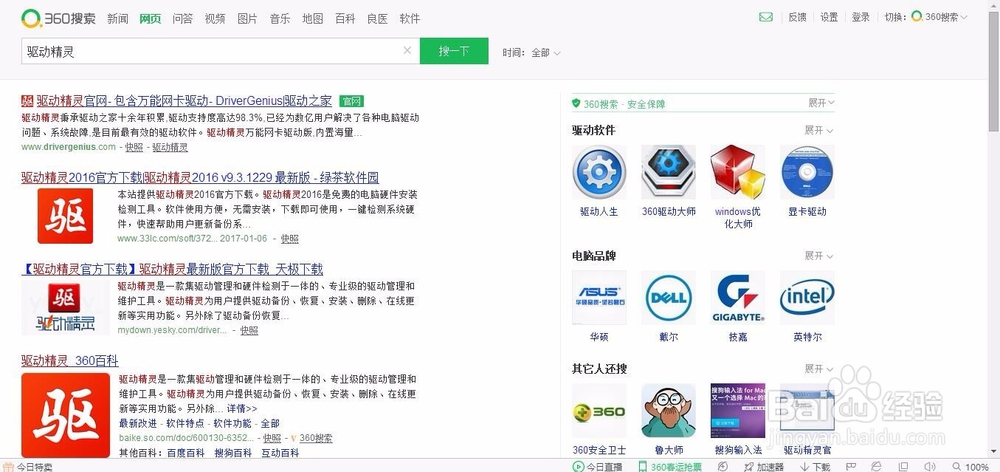The image size is (1000, 472).
Task: Switch to the 软件 tab
Action: coord(410,18)
